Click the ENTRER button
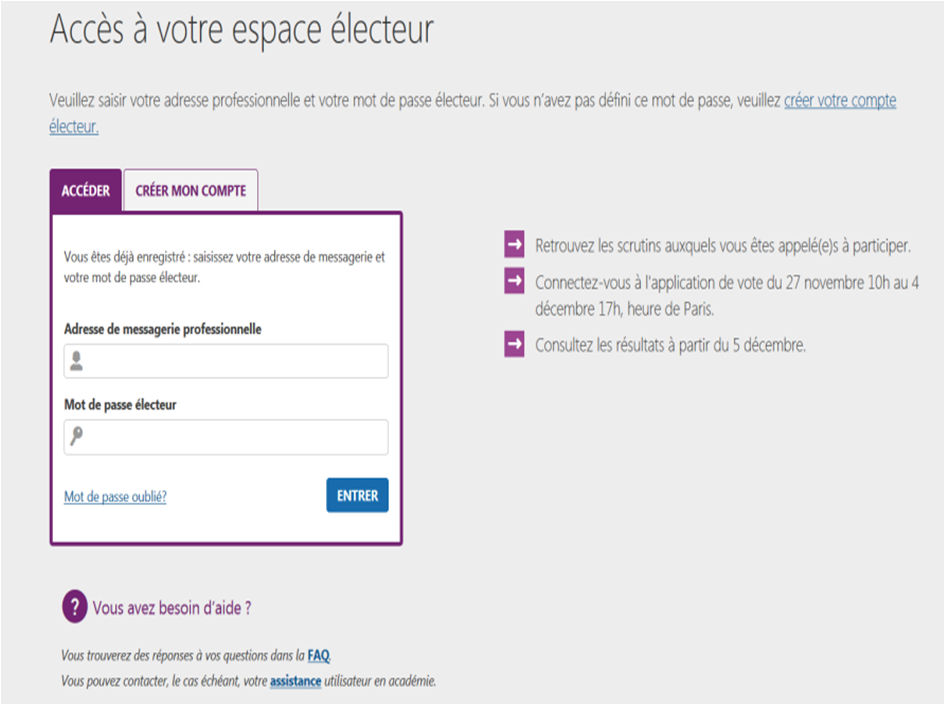Viewport: 945px width, 705px height. click(357, 495)
